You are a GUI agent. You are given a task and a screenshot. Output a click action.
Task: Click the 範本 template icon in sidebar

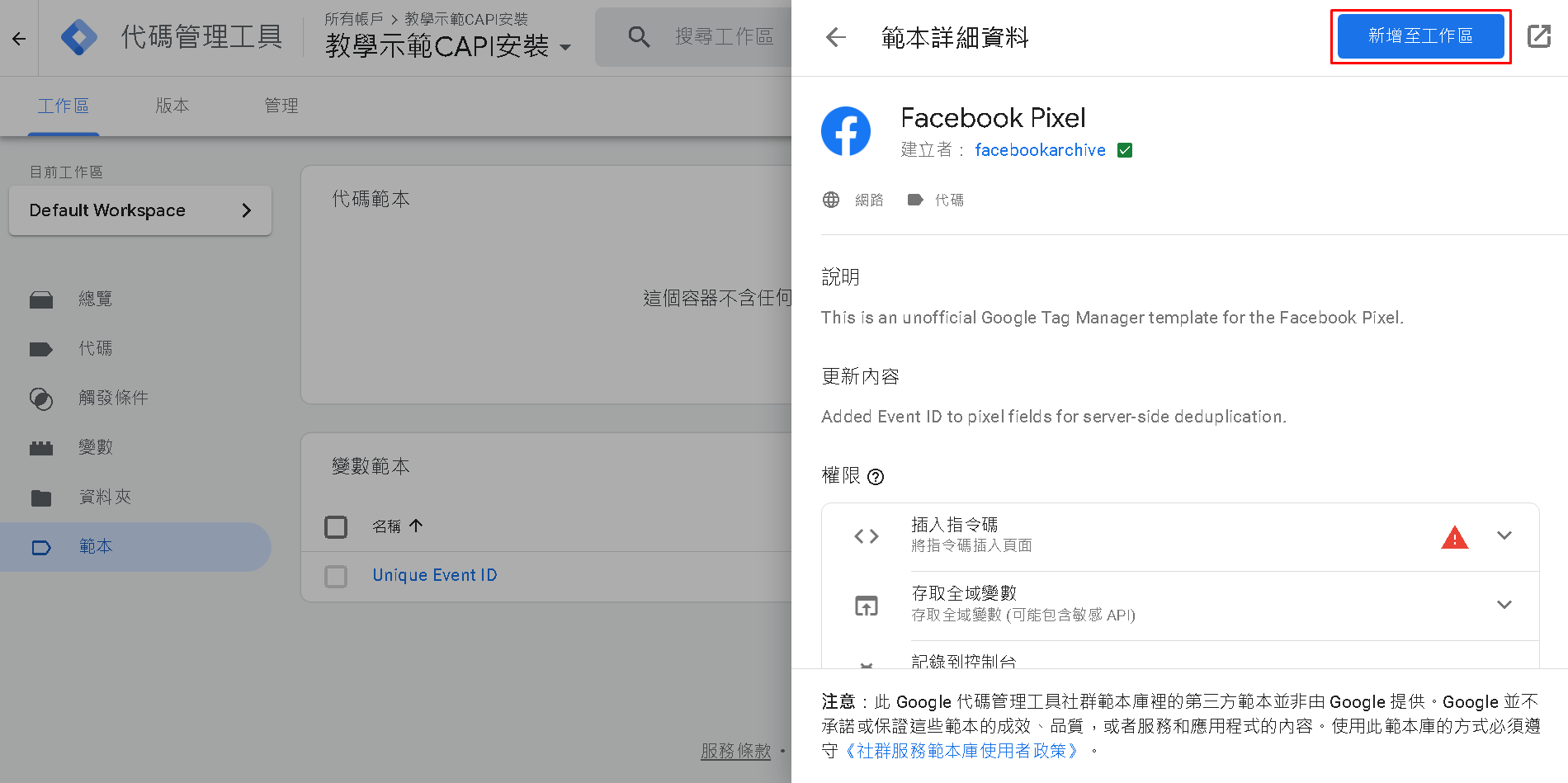[41, 547]
